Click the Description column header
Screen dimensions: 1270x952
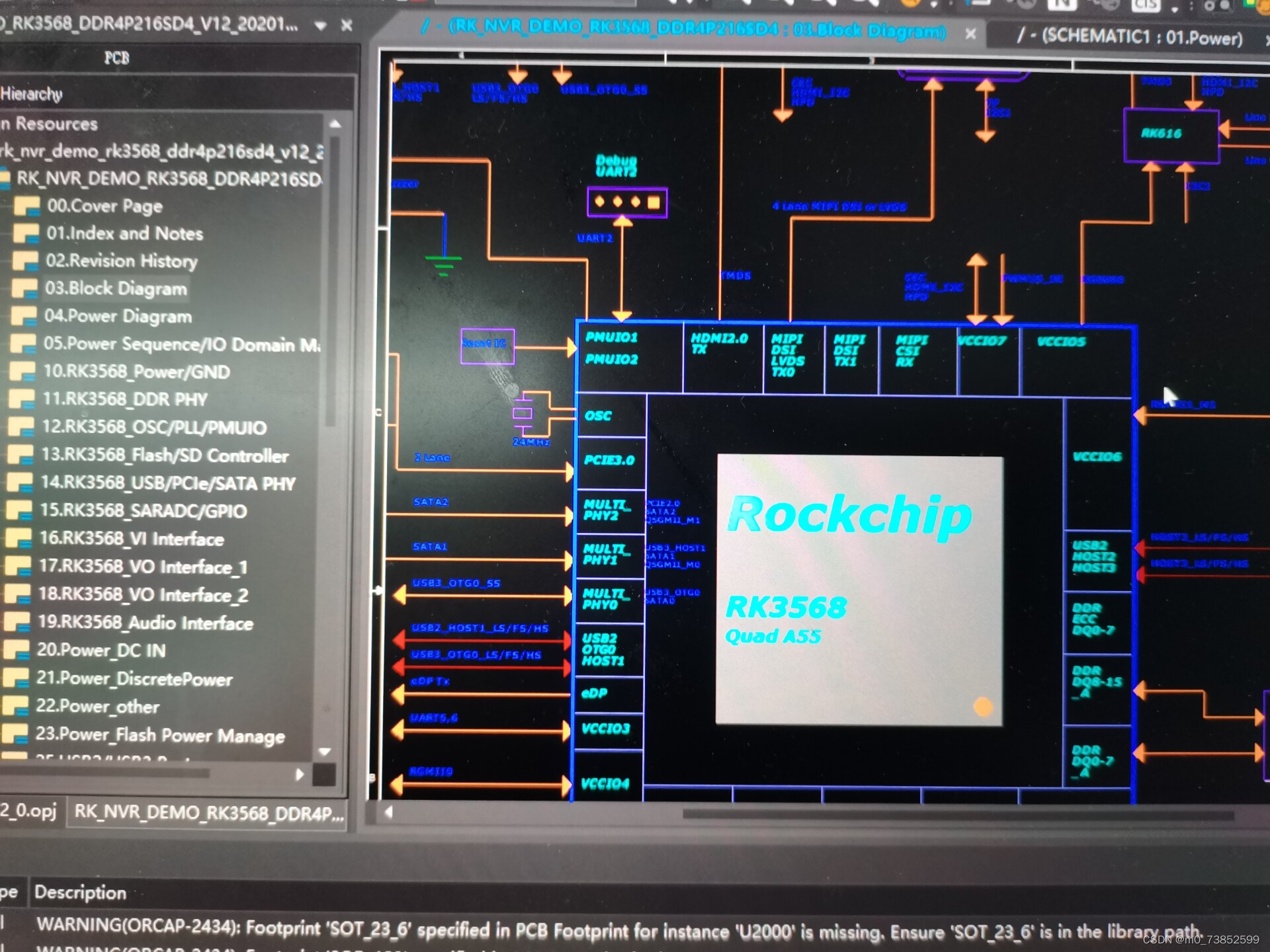click(80, 892)
